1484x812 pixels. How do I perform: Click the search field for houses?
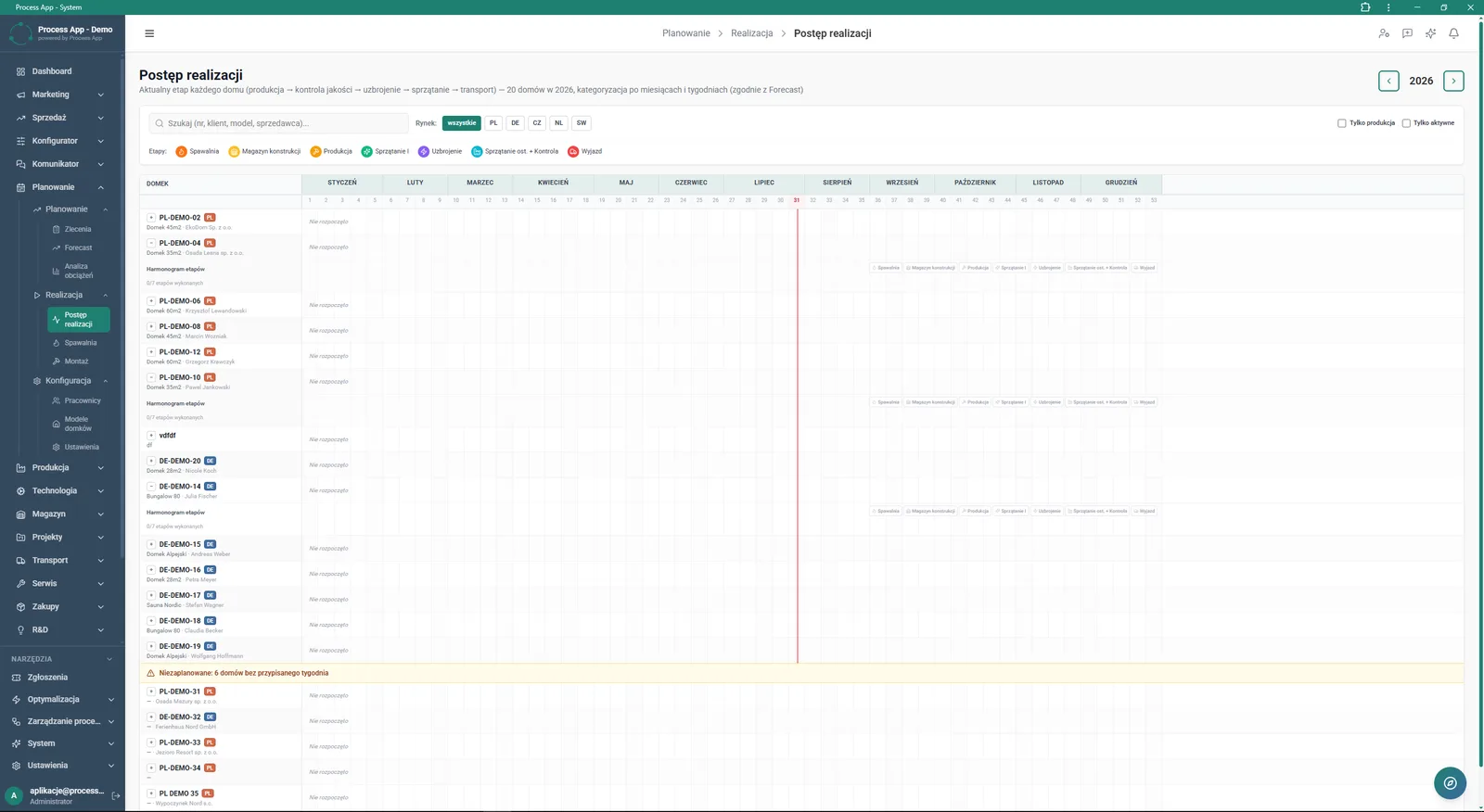(x=279, y=123)
